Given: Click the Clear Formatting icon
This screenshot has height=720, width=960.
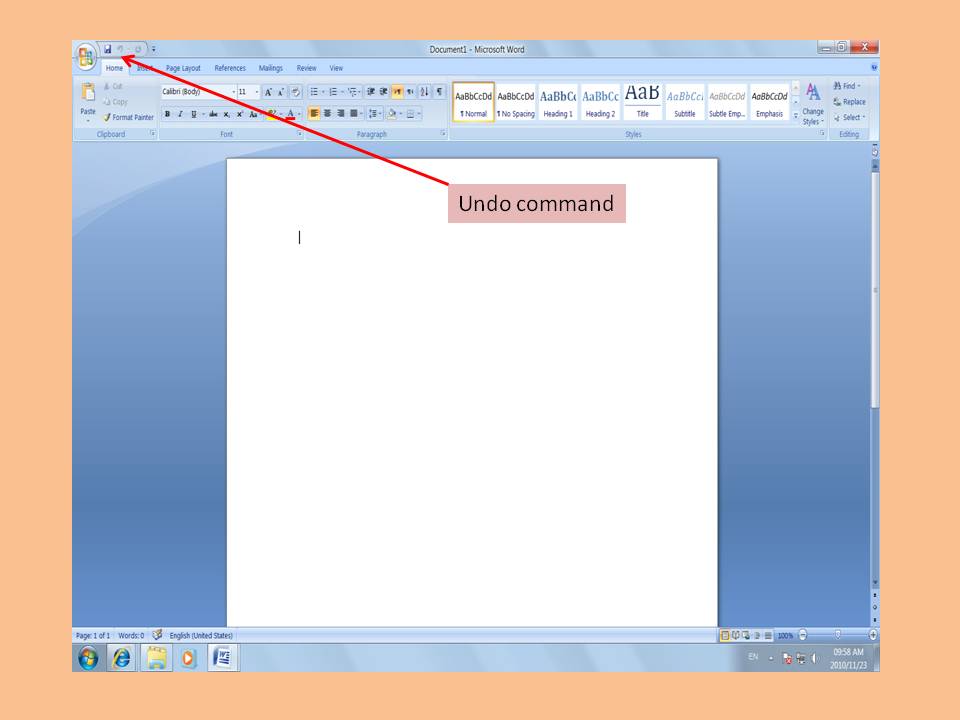Looking at the screenshot, I should 296,92.
